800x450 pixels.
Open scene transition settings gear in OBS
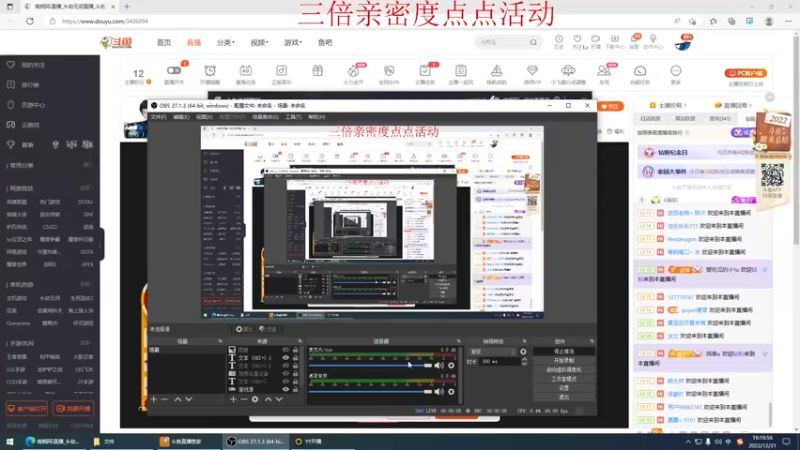(523, 352)
